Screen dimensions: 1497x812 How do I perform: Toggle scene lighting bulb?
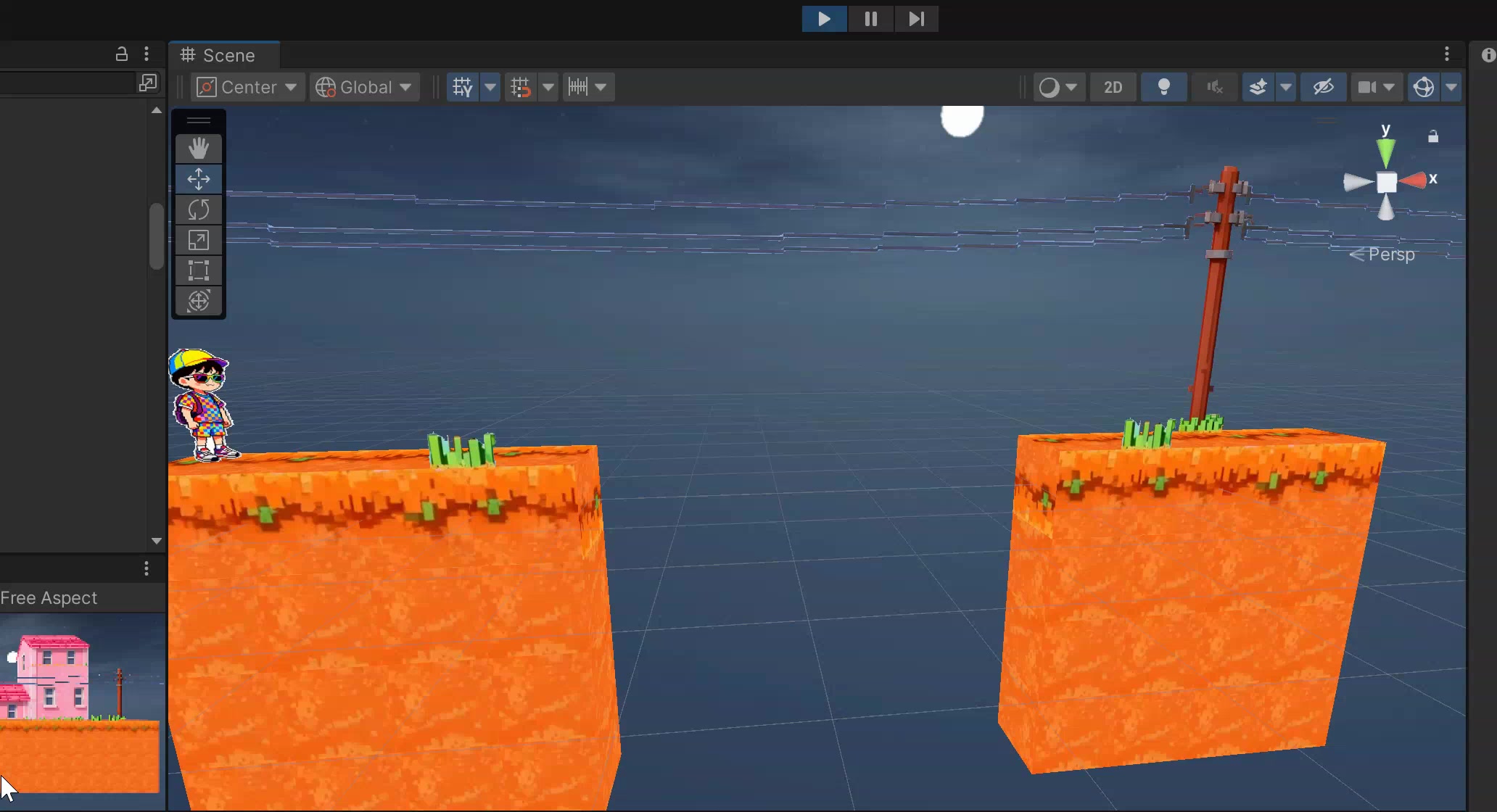pyautogui.click(x=1163, y=87)
